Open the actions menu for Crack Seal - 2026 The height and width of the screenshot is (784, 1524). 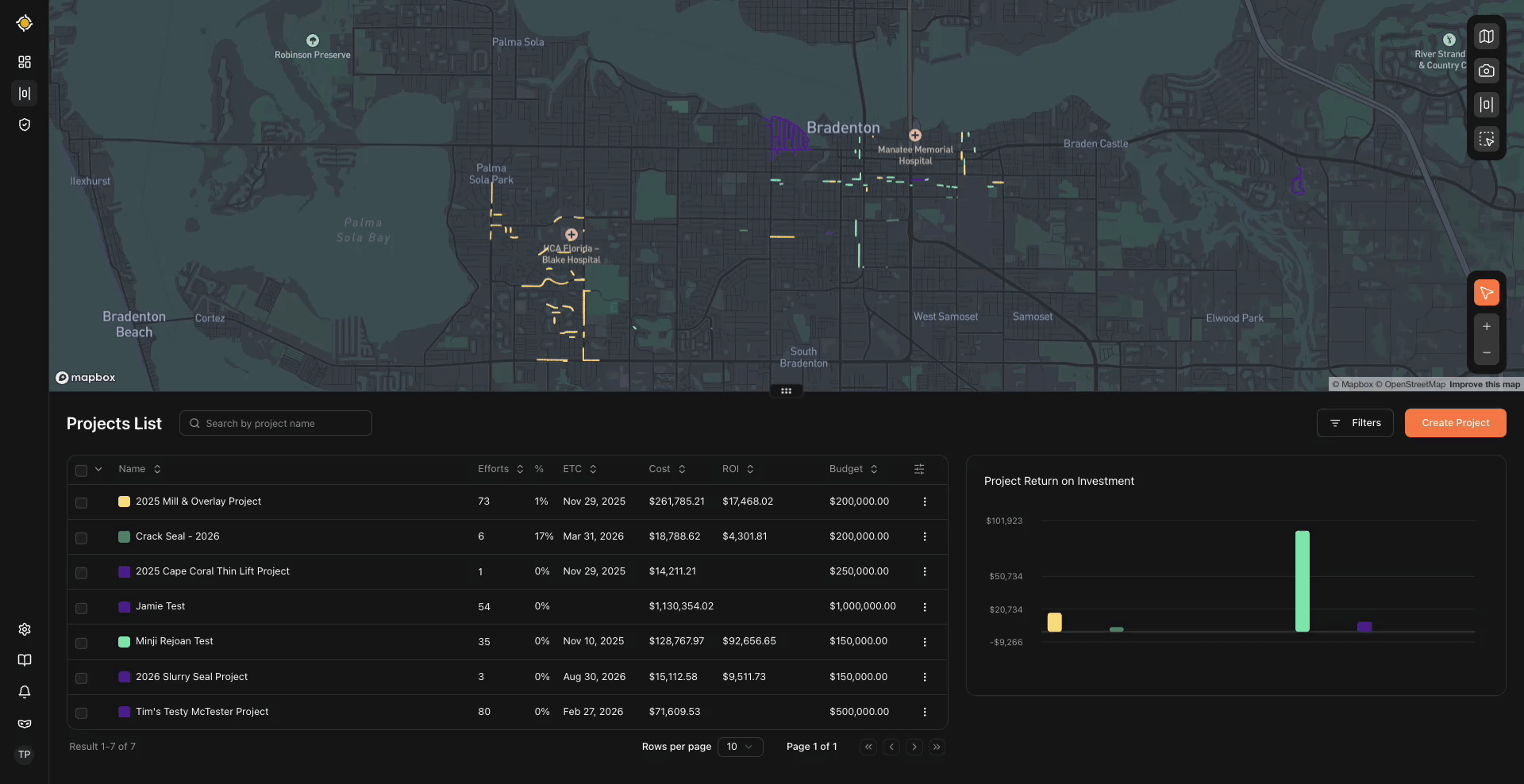[x=924, y=536]
